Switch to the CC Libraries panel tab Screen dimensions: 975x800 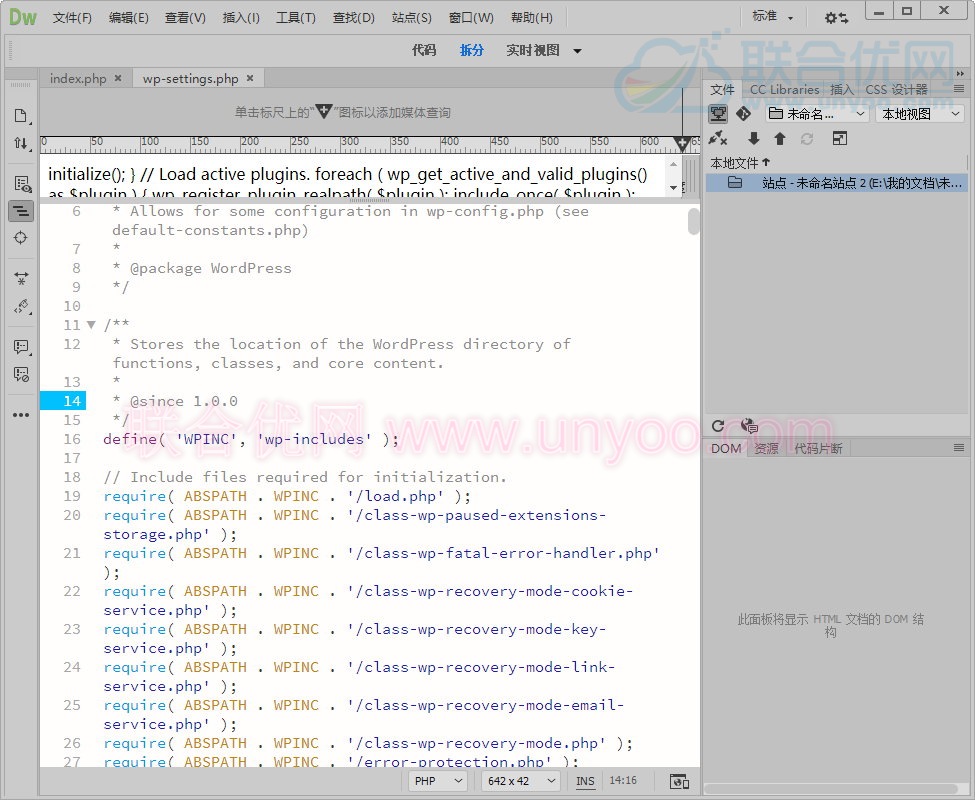point(784,90)
